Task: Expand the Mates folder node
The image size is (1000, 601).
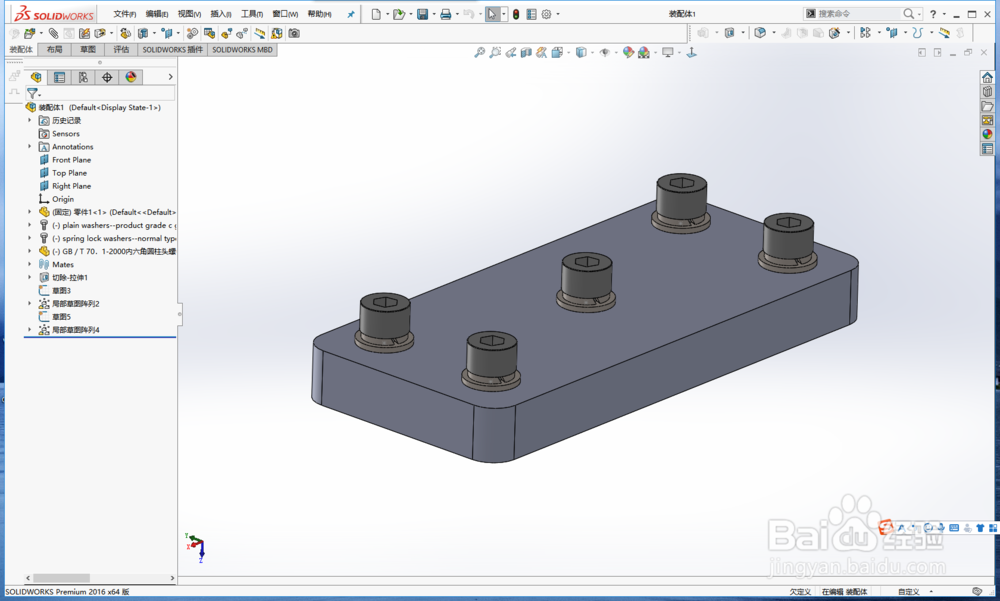Action: [x=29, y=263]
